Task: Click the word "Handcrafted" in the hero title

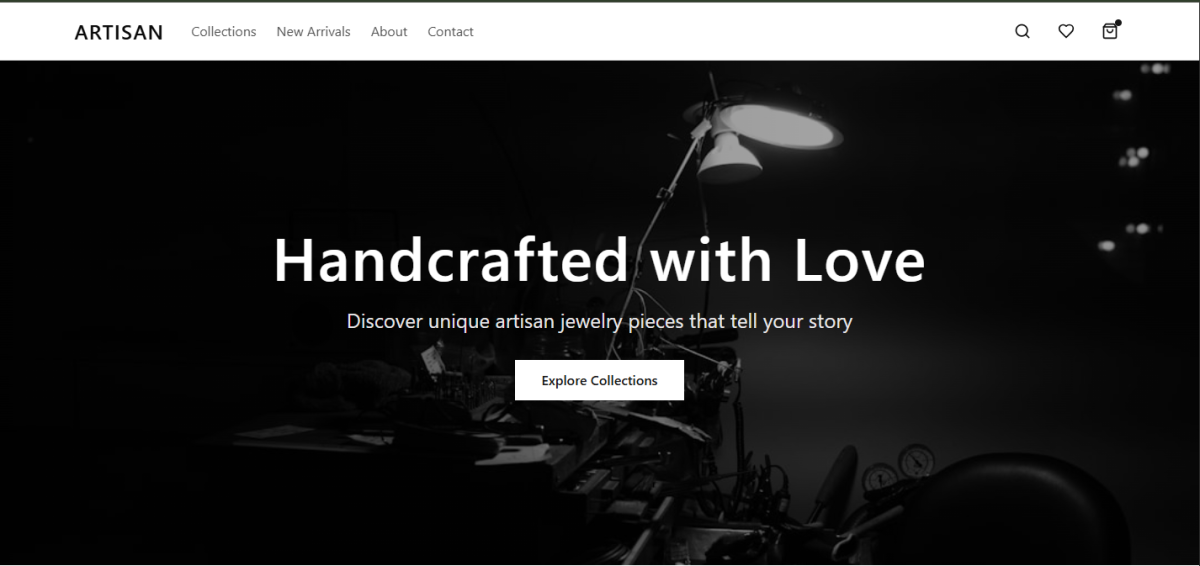Action: pyautogui.click(x=451, y=260)
